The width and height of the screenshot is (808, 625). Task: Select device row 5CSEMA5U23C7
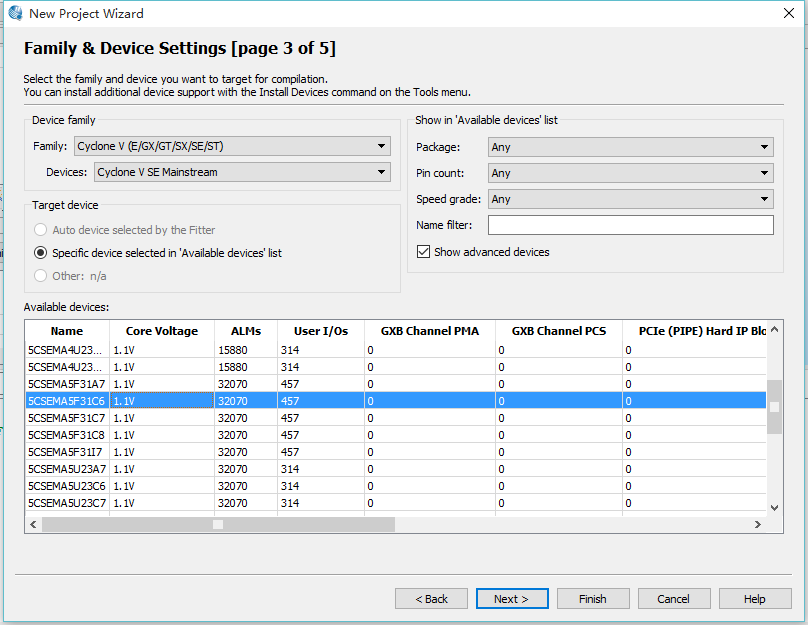pyautogui.click(x=396, y=503)
